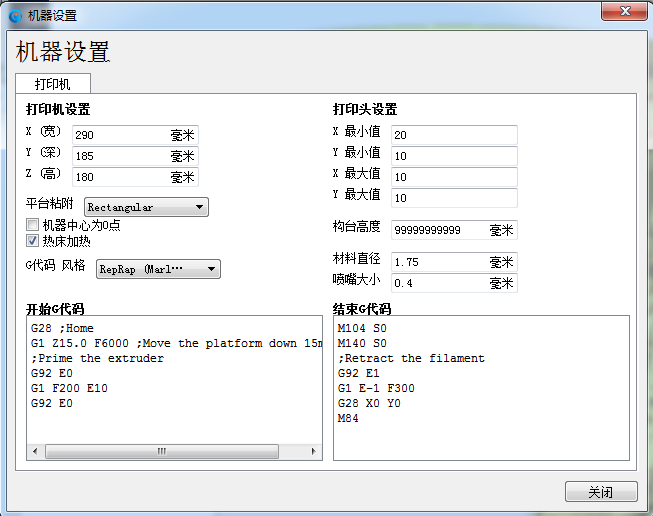
Task: Click the start G-code scrollbar right arrow
Action: pyautogui.click(x=315, y=452)
